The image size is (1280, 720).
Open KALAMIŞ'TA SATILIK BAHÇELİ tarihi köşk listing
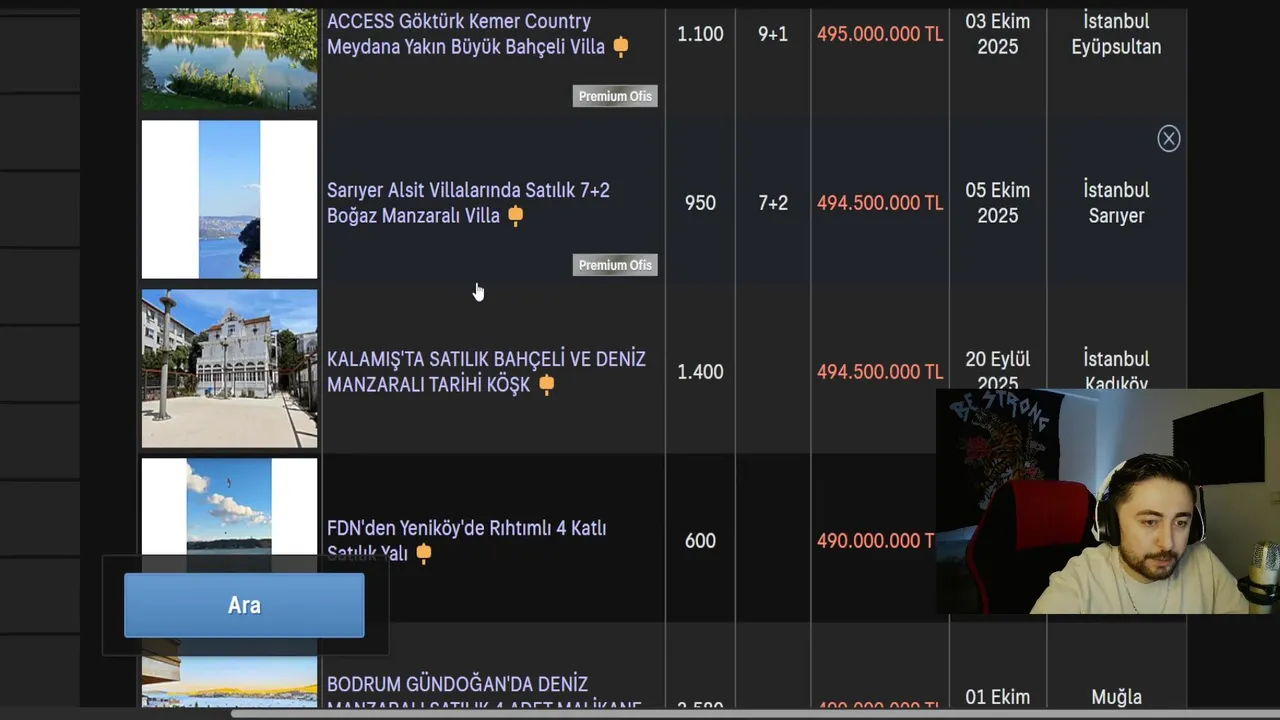486,372
